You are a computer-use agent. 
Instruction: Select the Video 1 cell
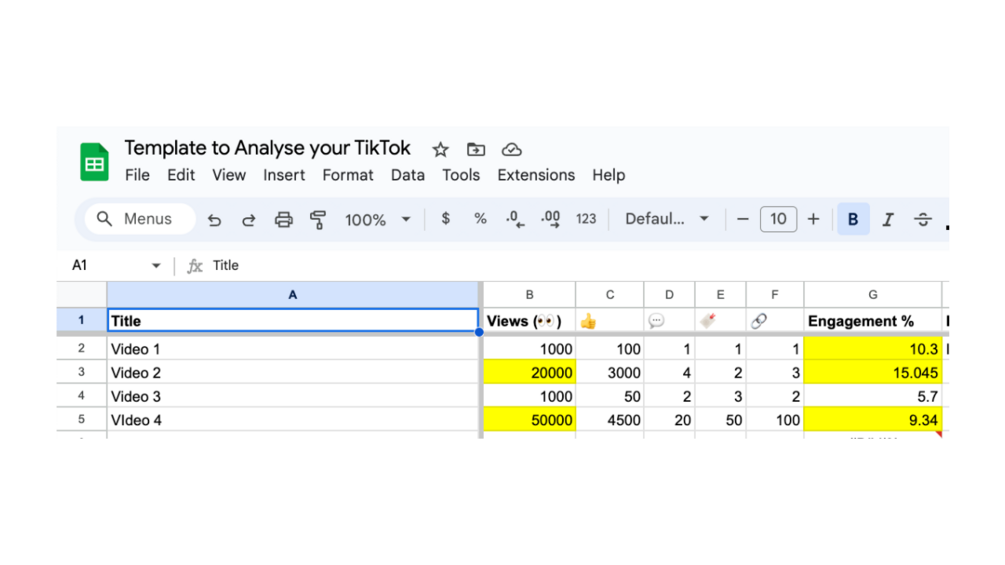click(293, 349)
